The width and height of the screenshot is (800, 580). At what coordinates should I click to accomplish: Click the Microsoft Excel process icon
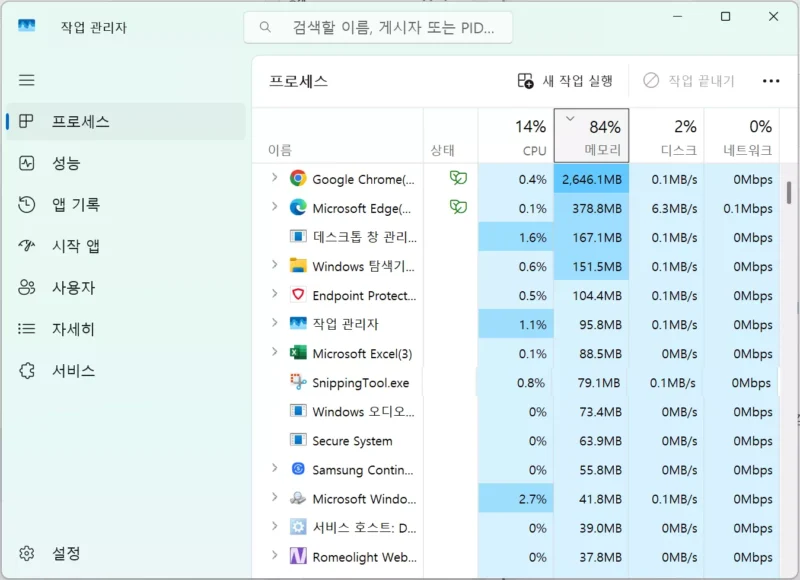298,353
